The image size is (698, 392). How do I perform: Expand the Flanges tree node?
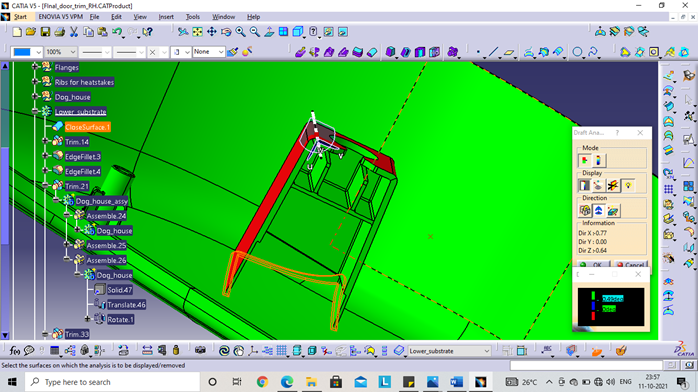pos(35,67)
